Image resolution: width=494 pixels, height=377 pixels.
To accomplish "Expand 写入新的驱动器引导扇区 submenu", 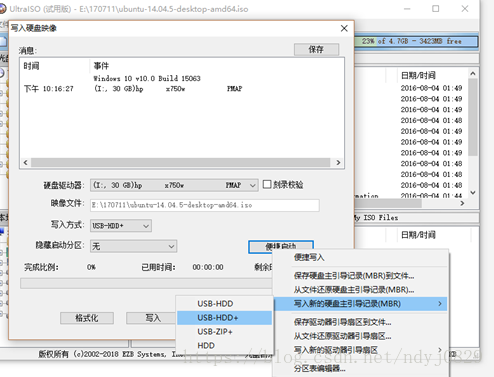I will point(360,350).
